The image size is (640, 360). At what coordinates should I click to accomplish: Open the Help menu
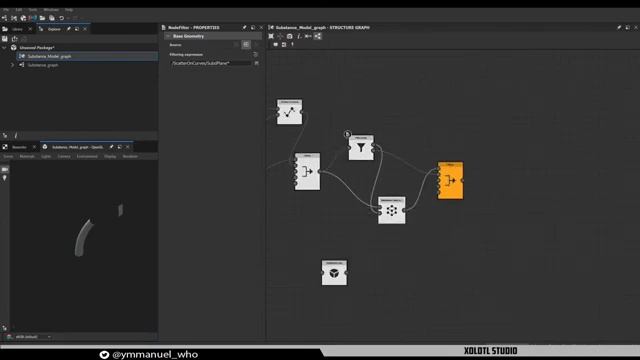(69, 9)
